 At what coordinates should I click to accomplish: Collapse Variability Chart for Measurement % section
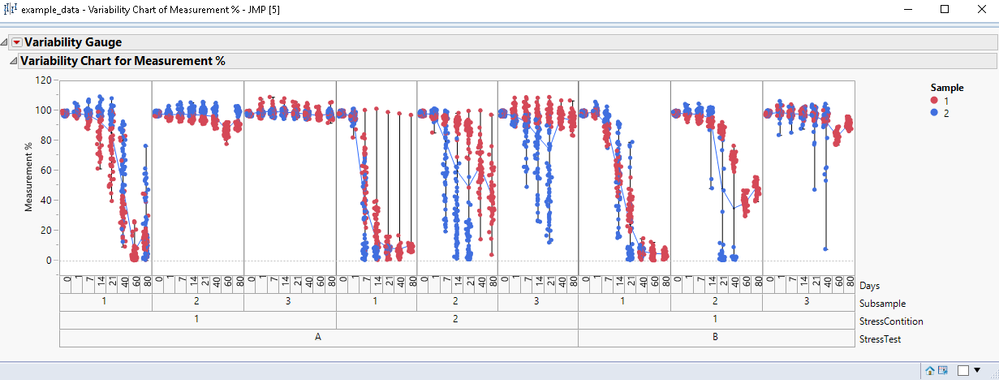[13, 61]
